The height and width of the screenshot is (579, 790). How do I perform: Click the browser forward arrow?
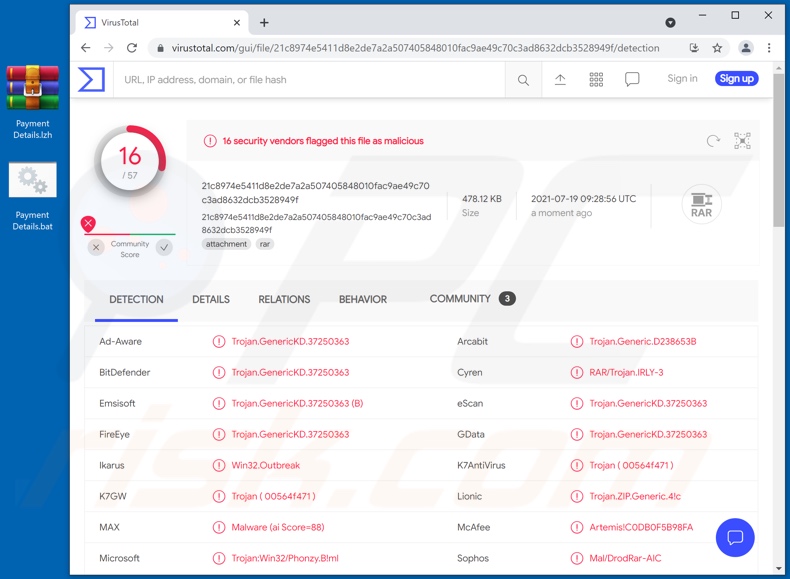(x=109, y=48)
